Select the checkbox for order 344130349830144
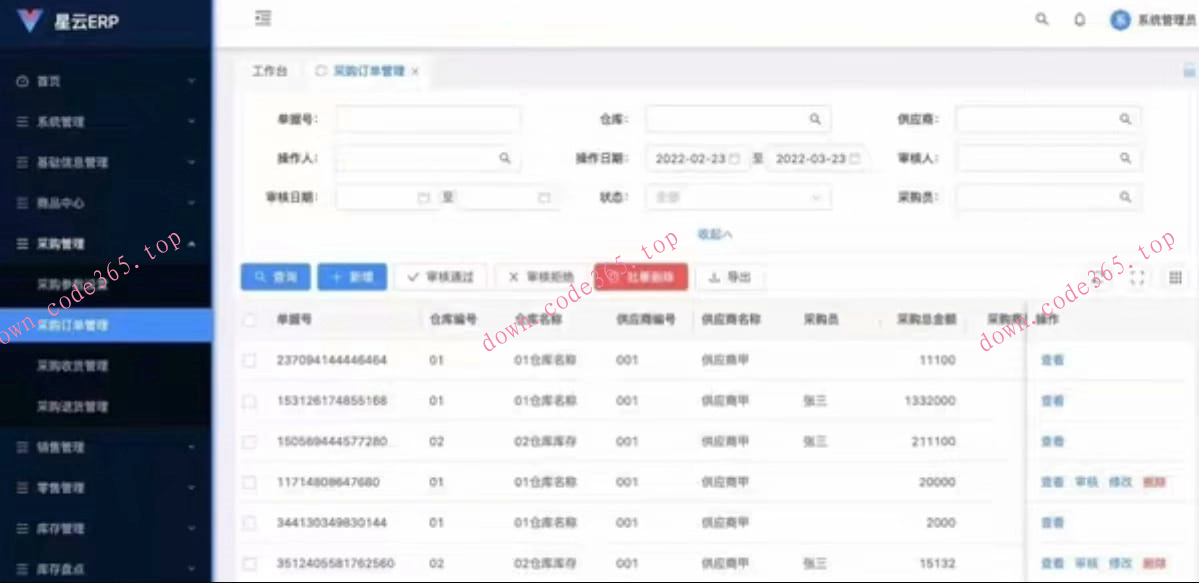The height and width of the screenshot is (583, 1199). click(249, 522)
